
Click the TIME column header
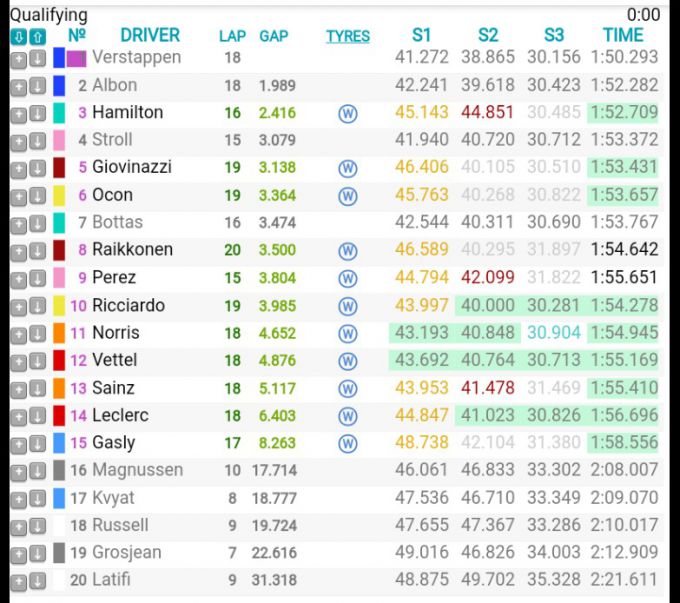623,36
